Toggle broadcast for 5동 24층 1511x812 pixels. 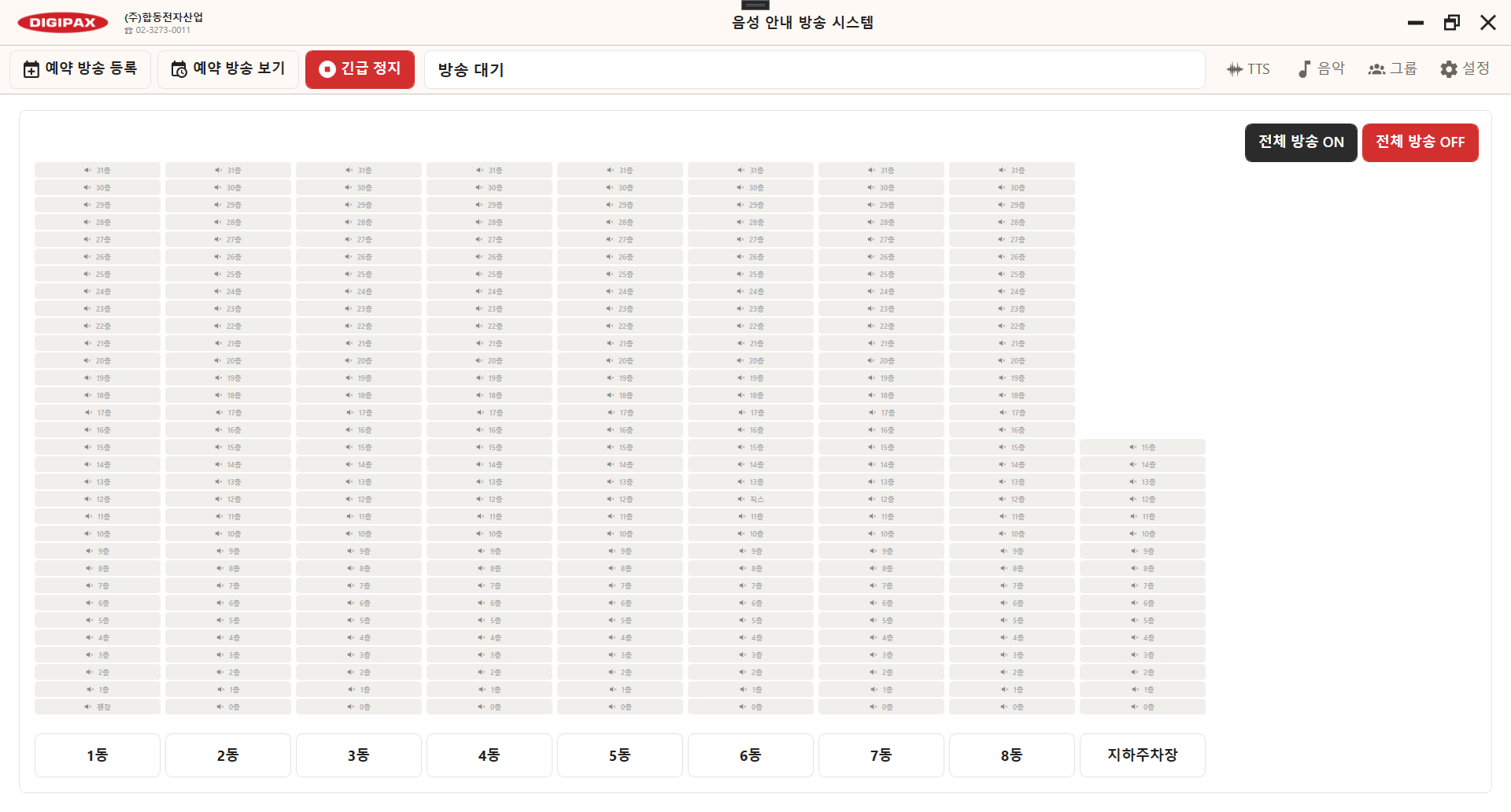(620, 291)
